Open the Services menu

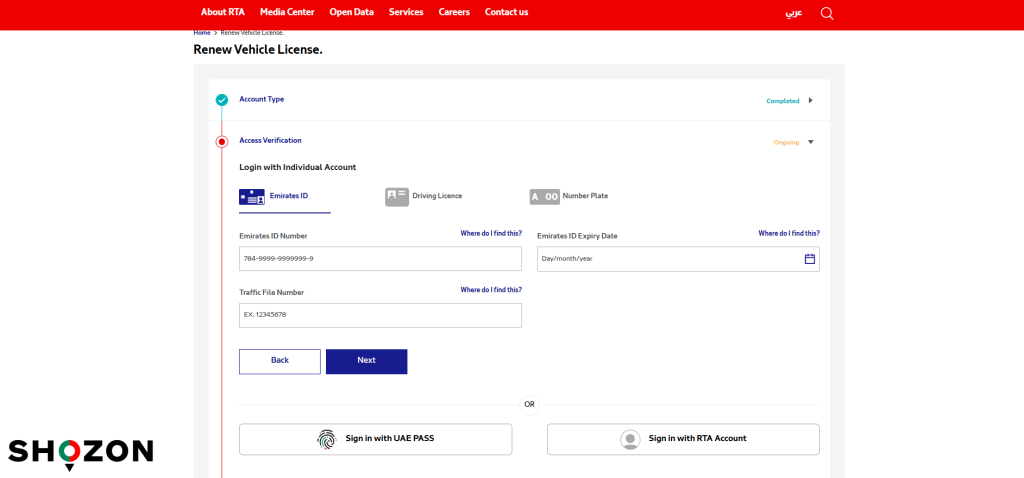pyautogui.click(x=406, y=12)
